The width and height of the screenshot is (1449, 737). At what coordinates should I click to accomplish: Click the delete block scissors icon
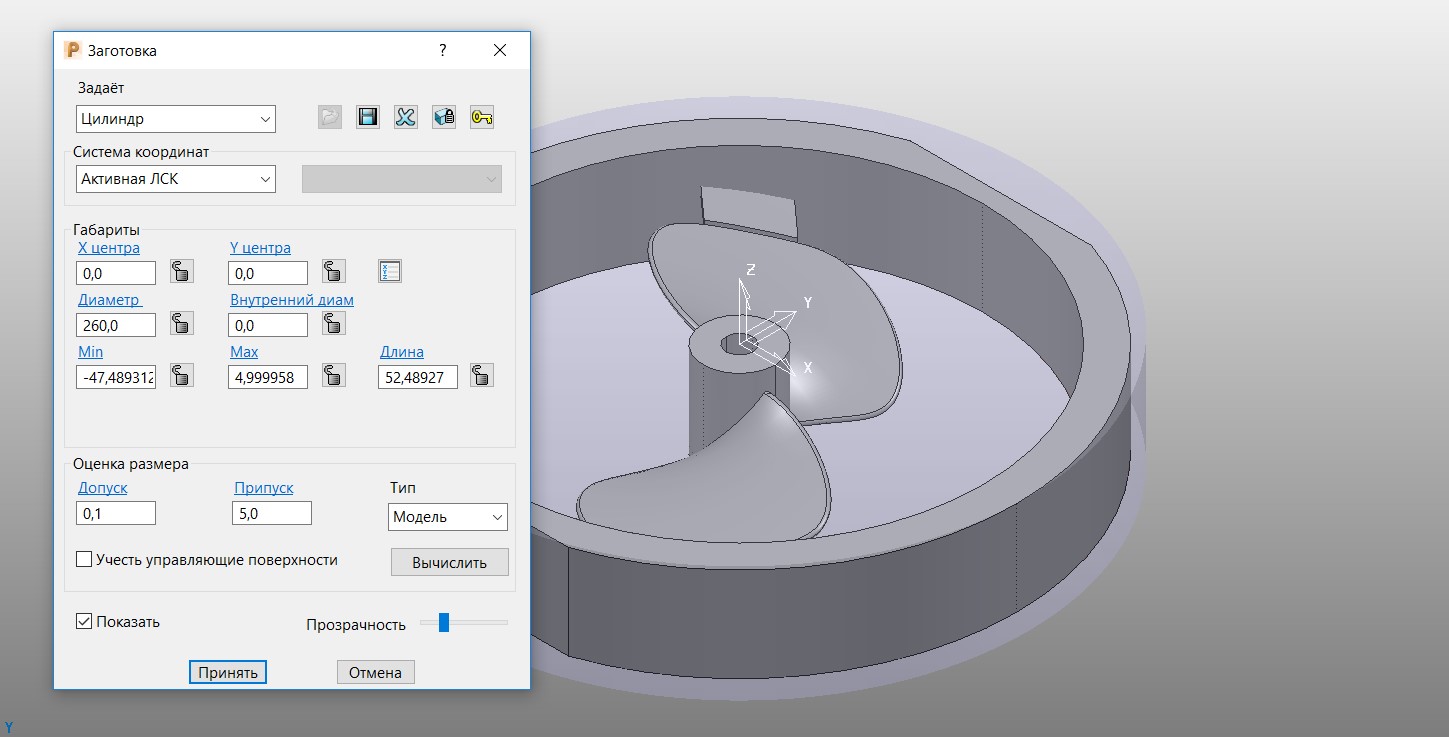point(405,118)
